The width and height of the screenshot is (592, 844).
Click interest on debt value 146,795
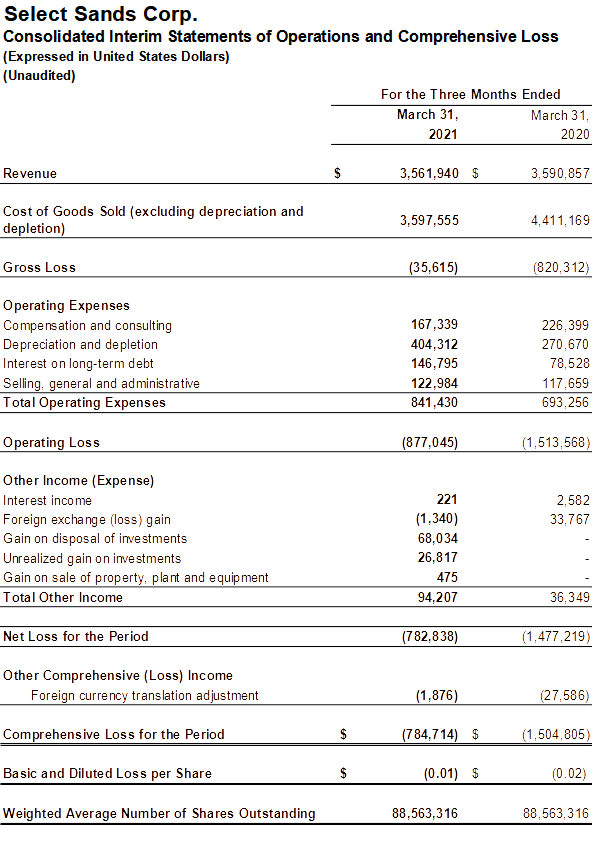pos(434,363)
